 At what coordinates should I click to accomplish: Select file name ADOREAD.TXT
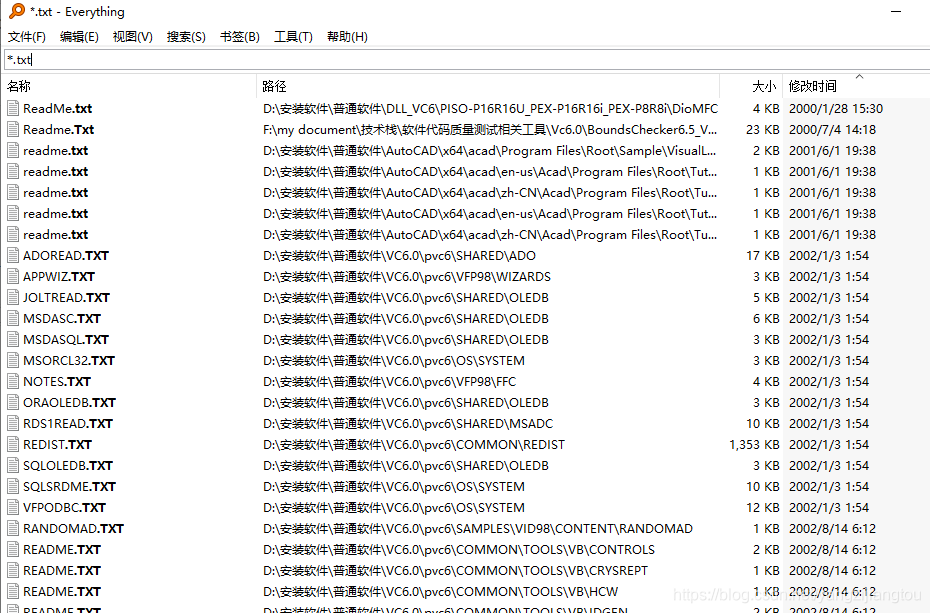click(66, 256)
